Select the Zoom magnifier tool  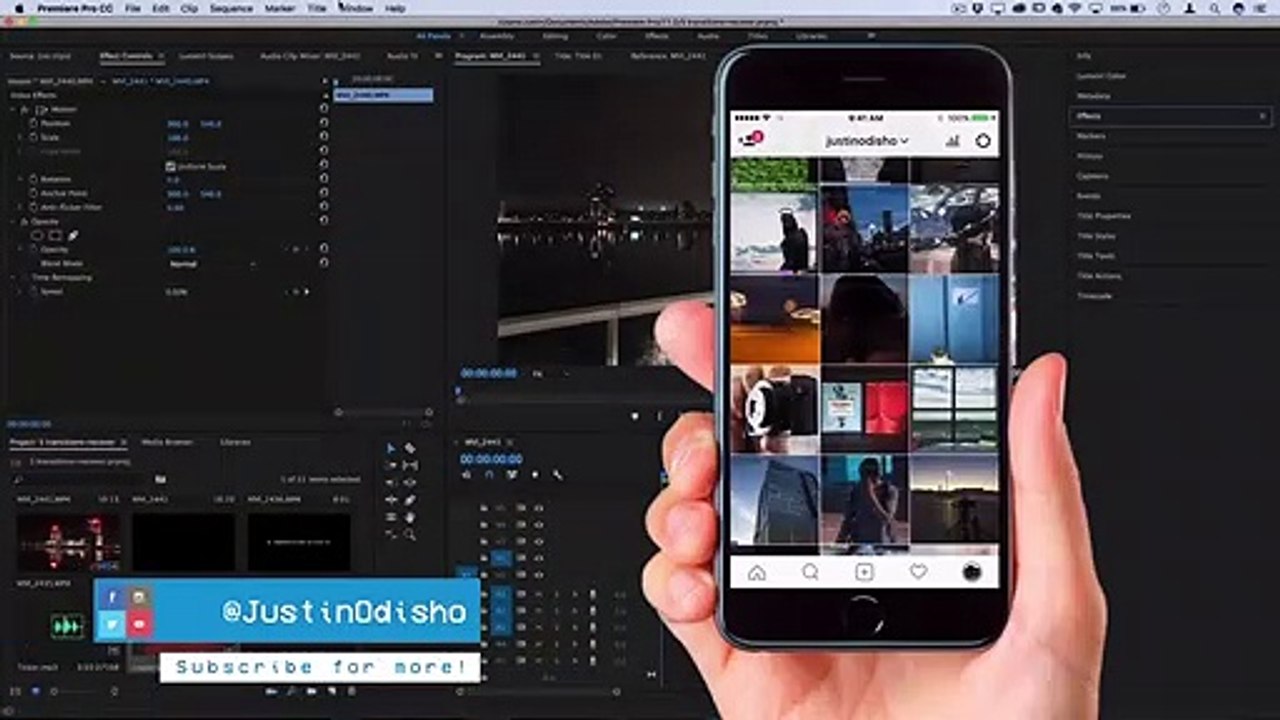[410, 534]
